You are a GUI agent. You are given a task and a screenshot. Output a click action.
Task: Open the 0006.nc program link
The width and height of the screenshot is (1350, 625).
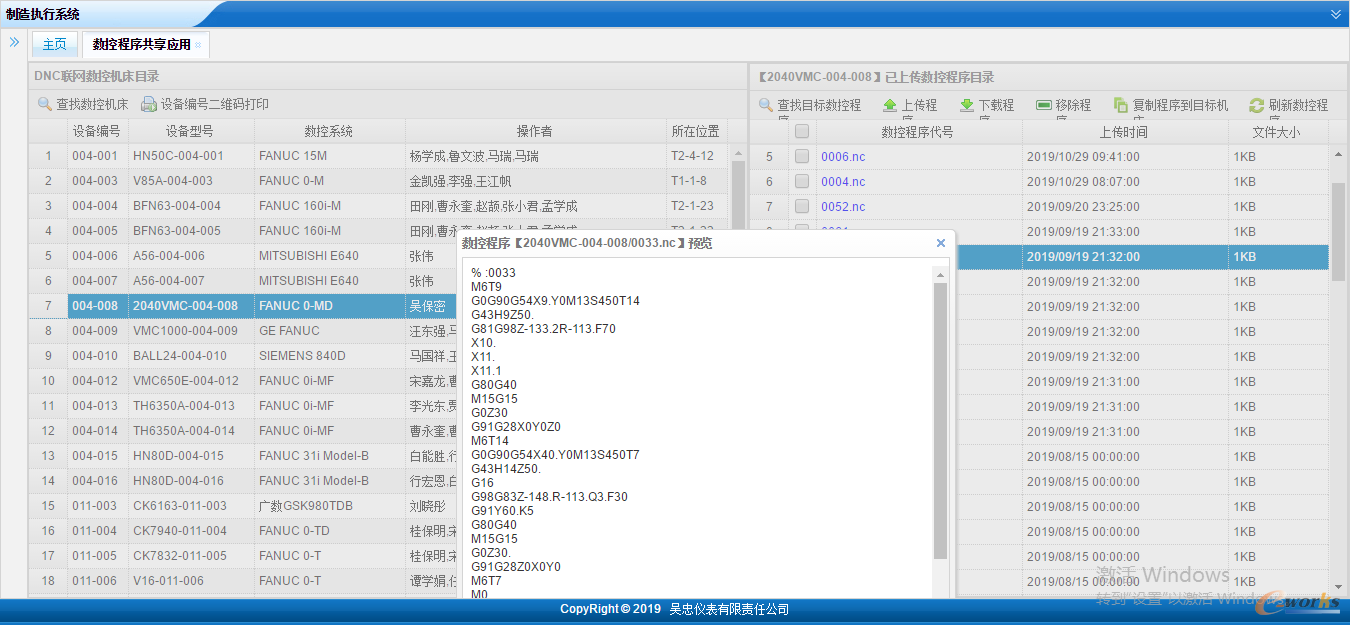[x=843, y=157]
